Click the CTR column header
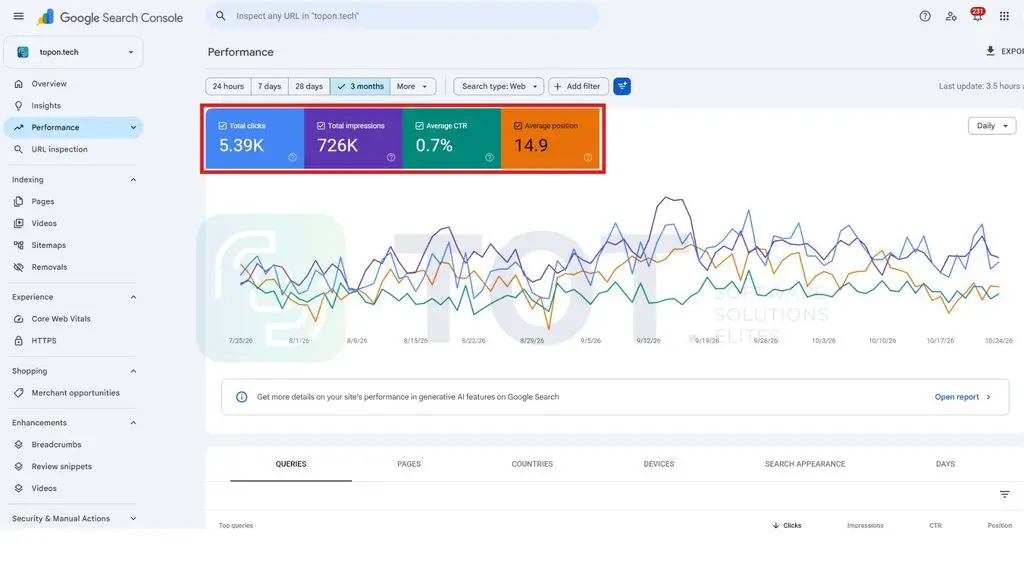The image size is (1024, 576). click(x=935, y=525)
